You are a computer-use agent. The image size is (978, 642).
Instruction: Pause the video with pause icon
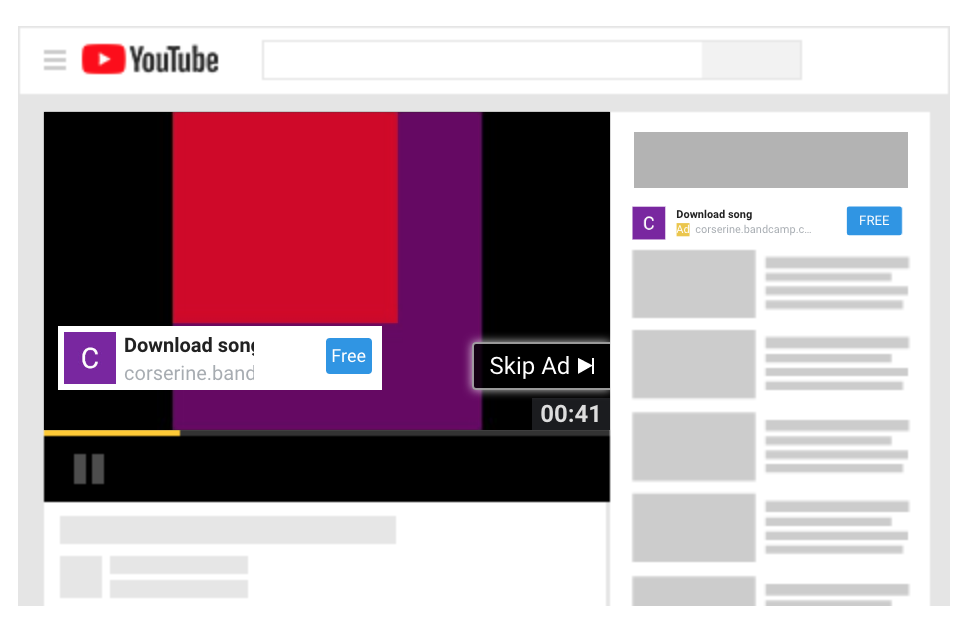89,469
